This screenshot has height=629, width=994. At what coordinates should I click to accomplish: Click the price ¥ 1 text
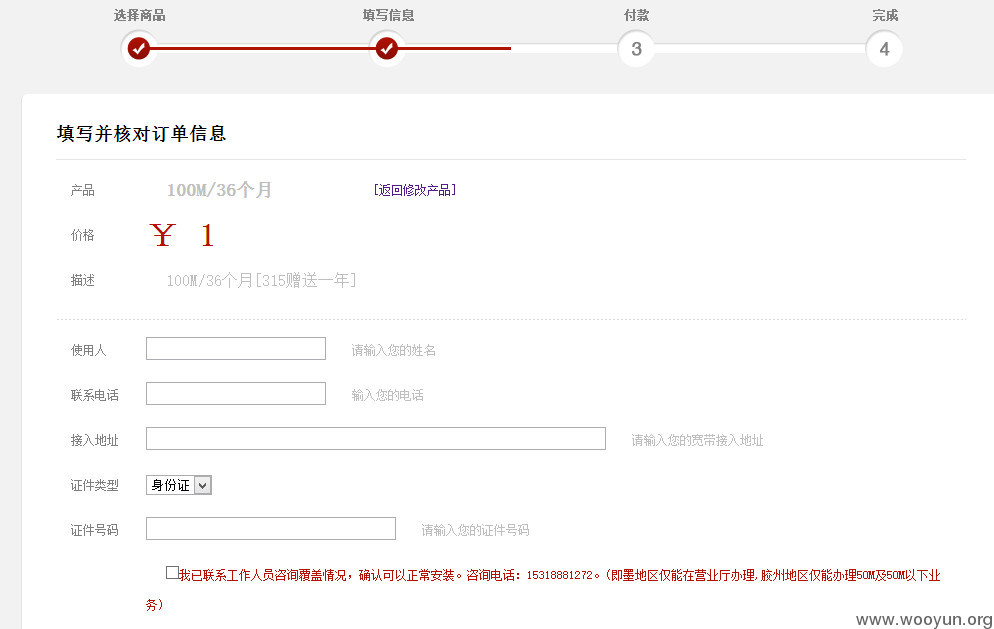click(x=183, y=235)
